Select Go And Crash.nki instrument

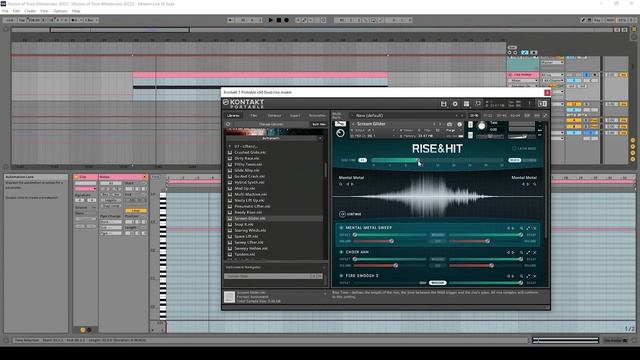coord(249,176)
